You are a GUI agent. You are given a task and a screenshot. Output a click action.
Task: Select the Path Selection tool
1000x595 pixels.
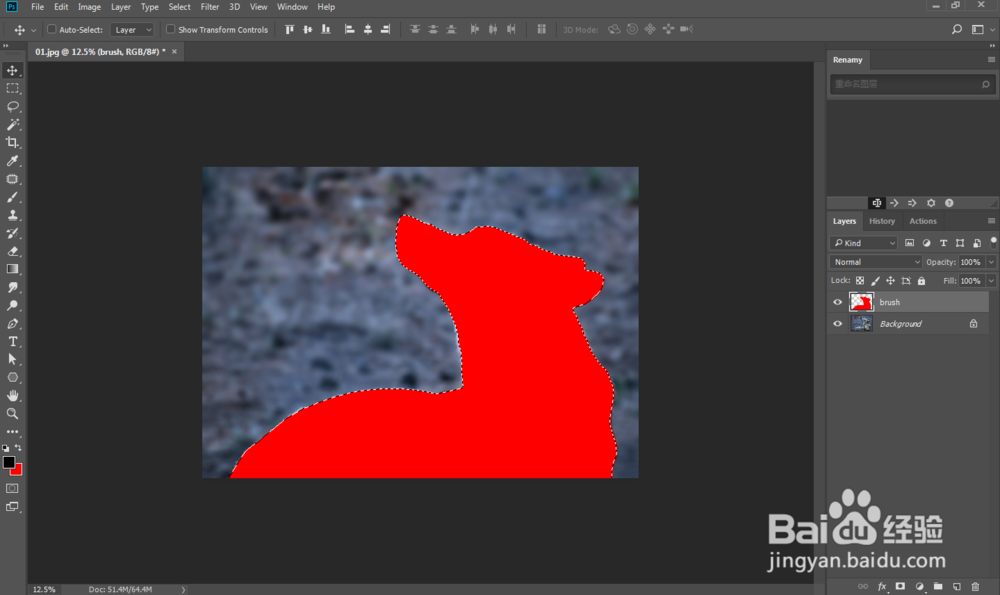tap(12, 360)
